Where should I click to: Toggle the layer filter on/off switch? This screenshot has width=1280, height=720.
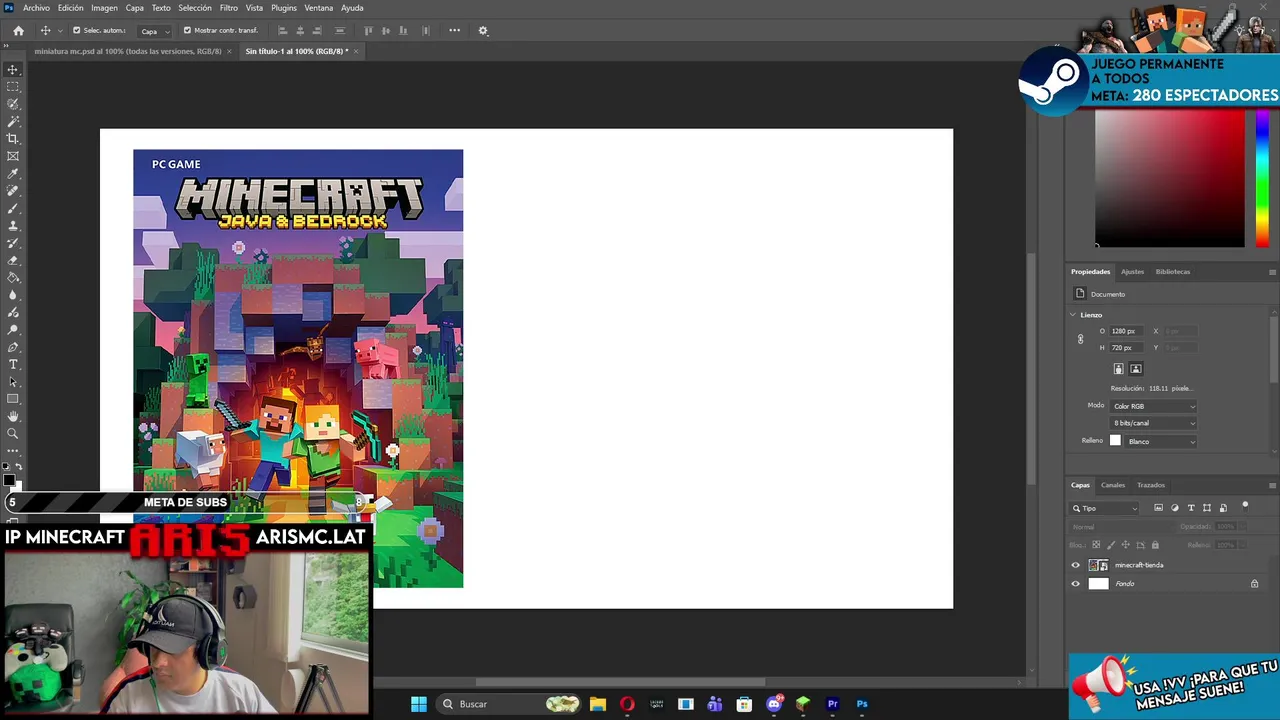point(1245,506)
